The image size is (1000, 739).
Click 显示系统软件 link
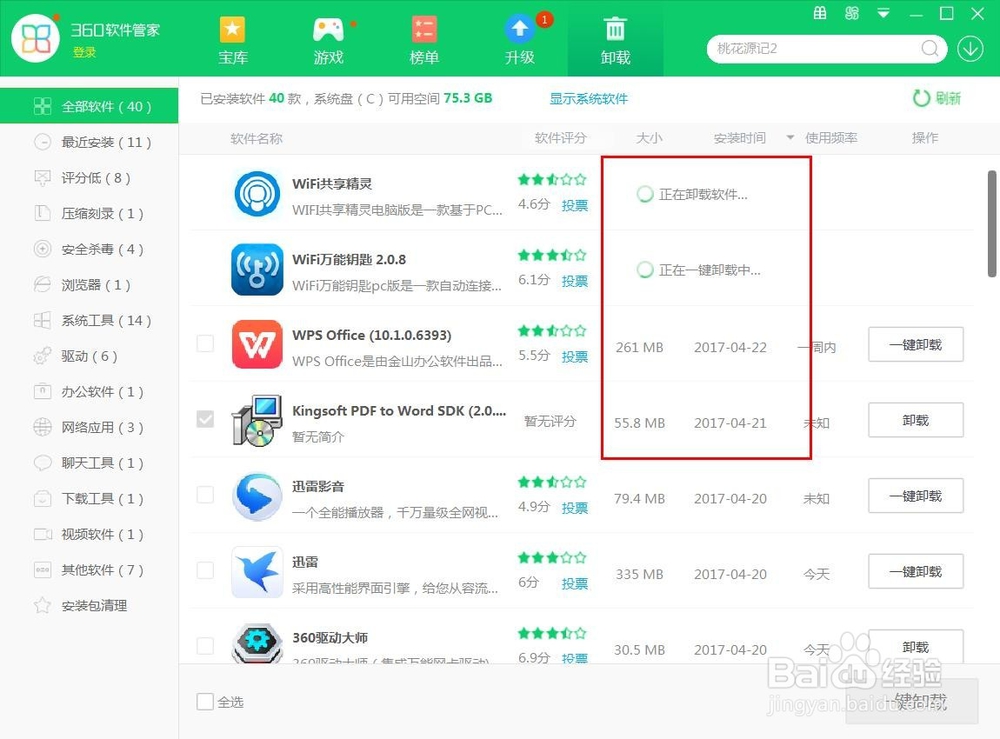[x=589, y=99]
